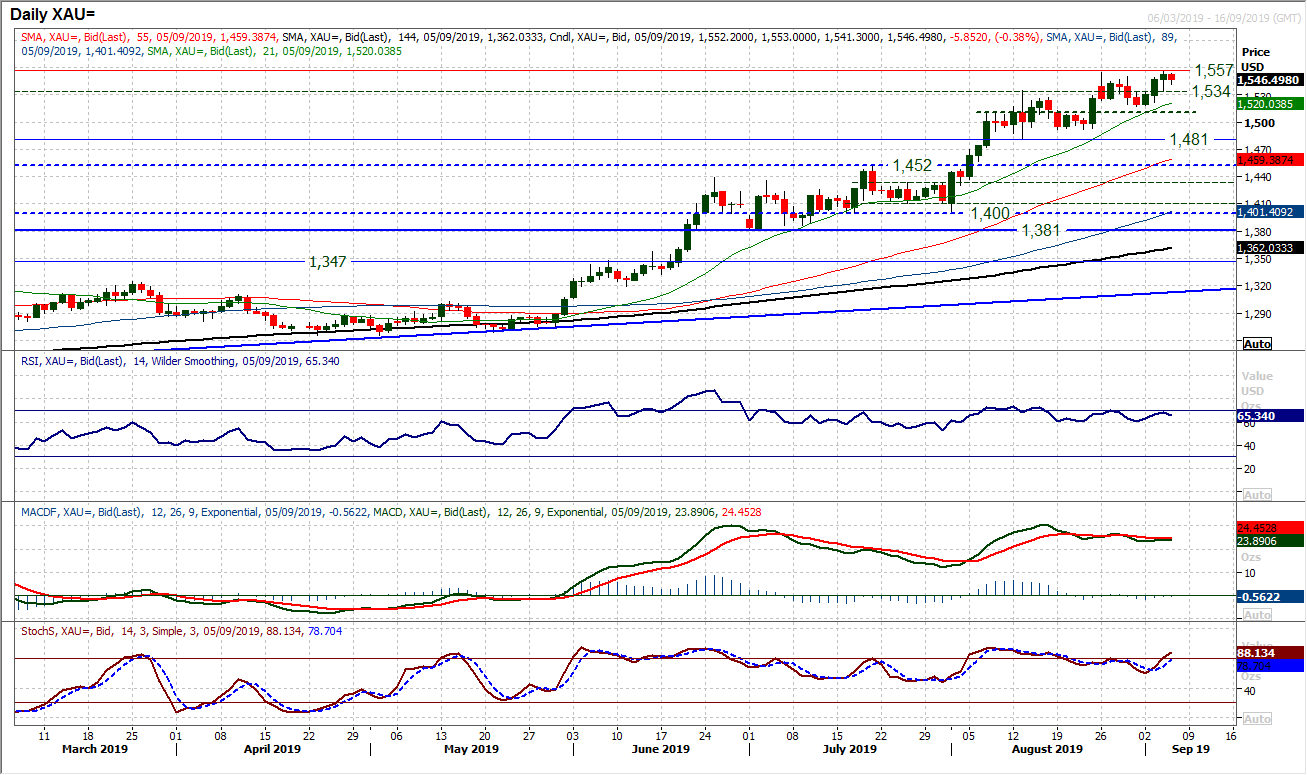Select the red SMA value 1,459.3874

[x=1270, y=159]
